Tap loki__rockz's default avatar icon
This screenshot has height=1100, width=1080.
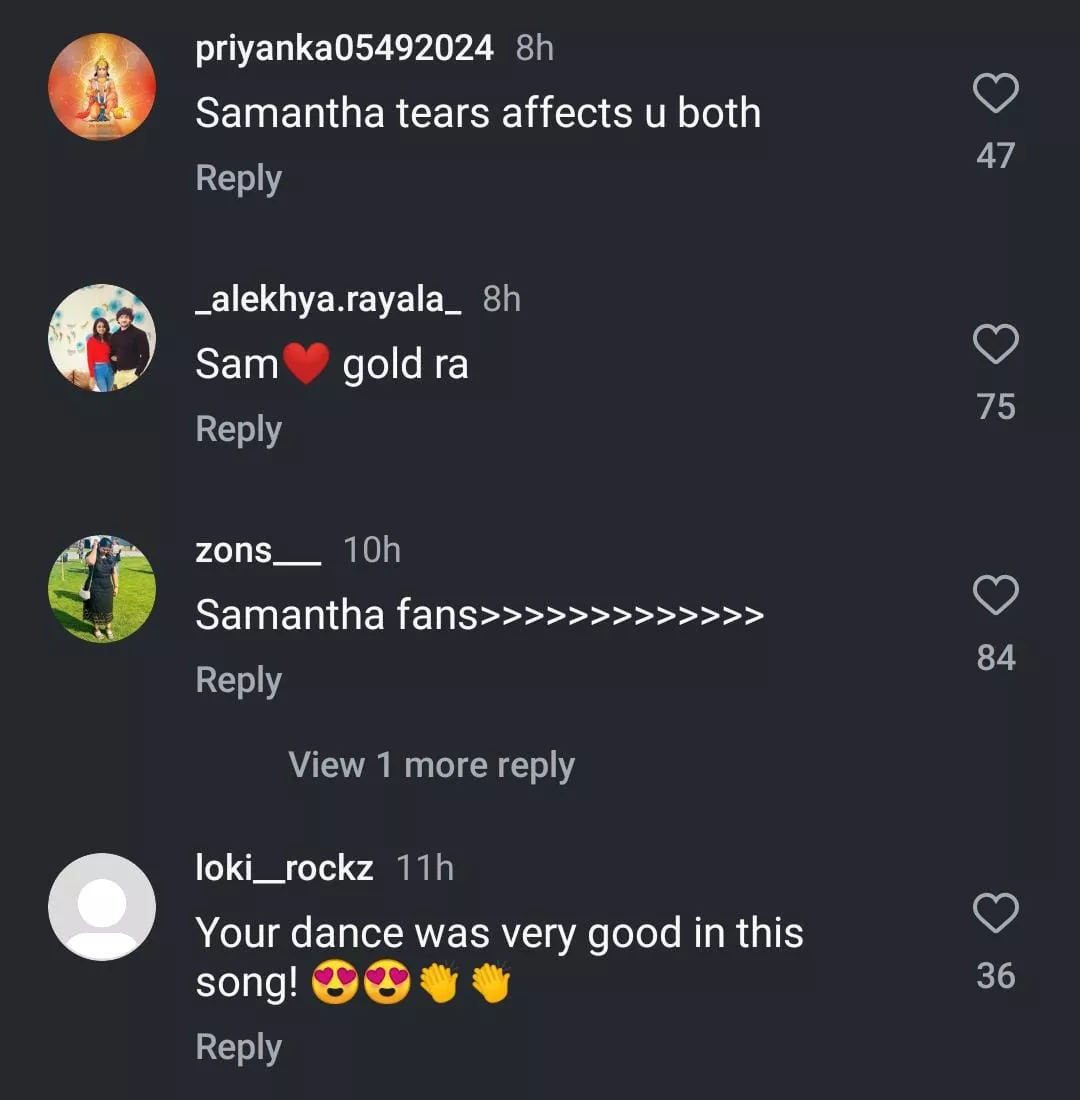point(102,907)
